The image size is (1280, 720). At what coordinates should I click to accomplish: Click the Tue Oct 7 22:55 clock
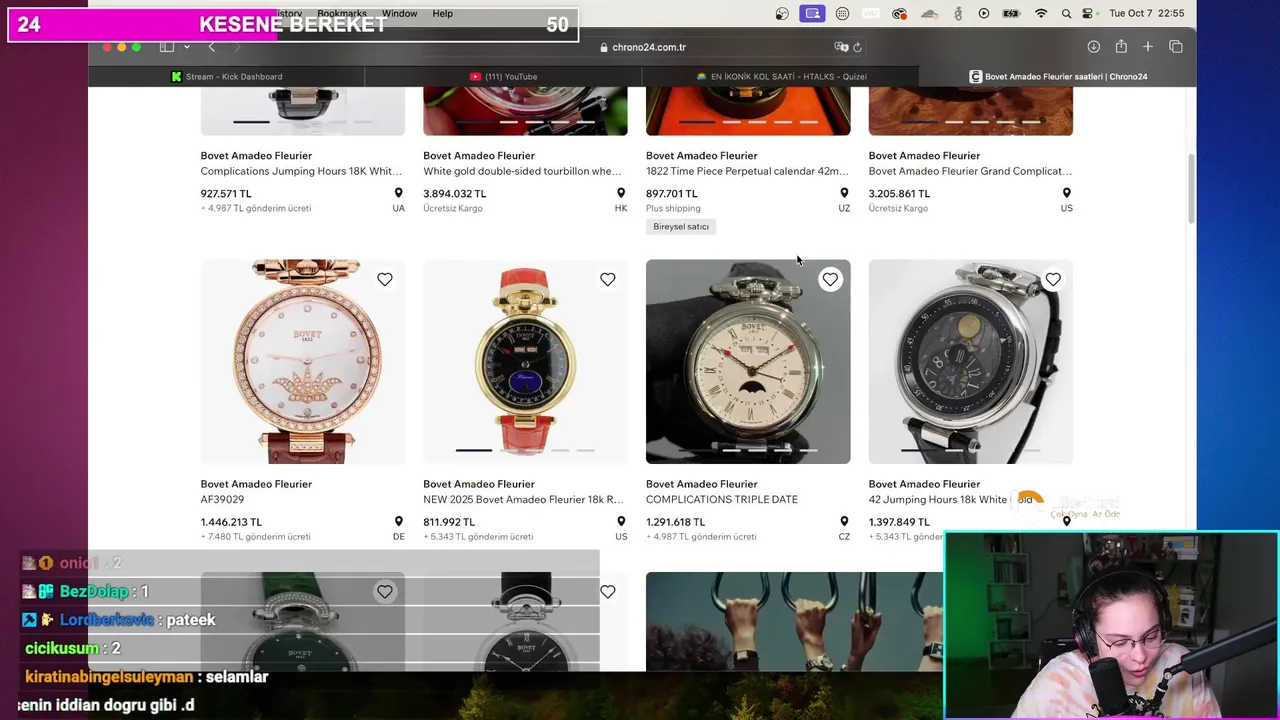1146,14
